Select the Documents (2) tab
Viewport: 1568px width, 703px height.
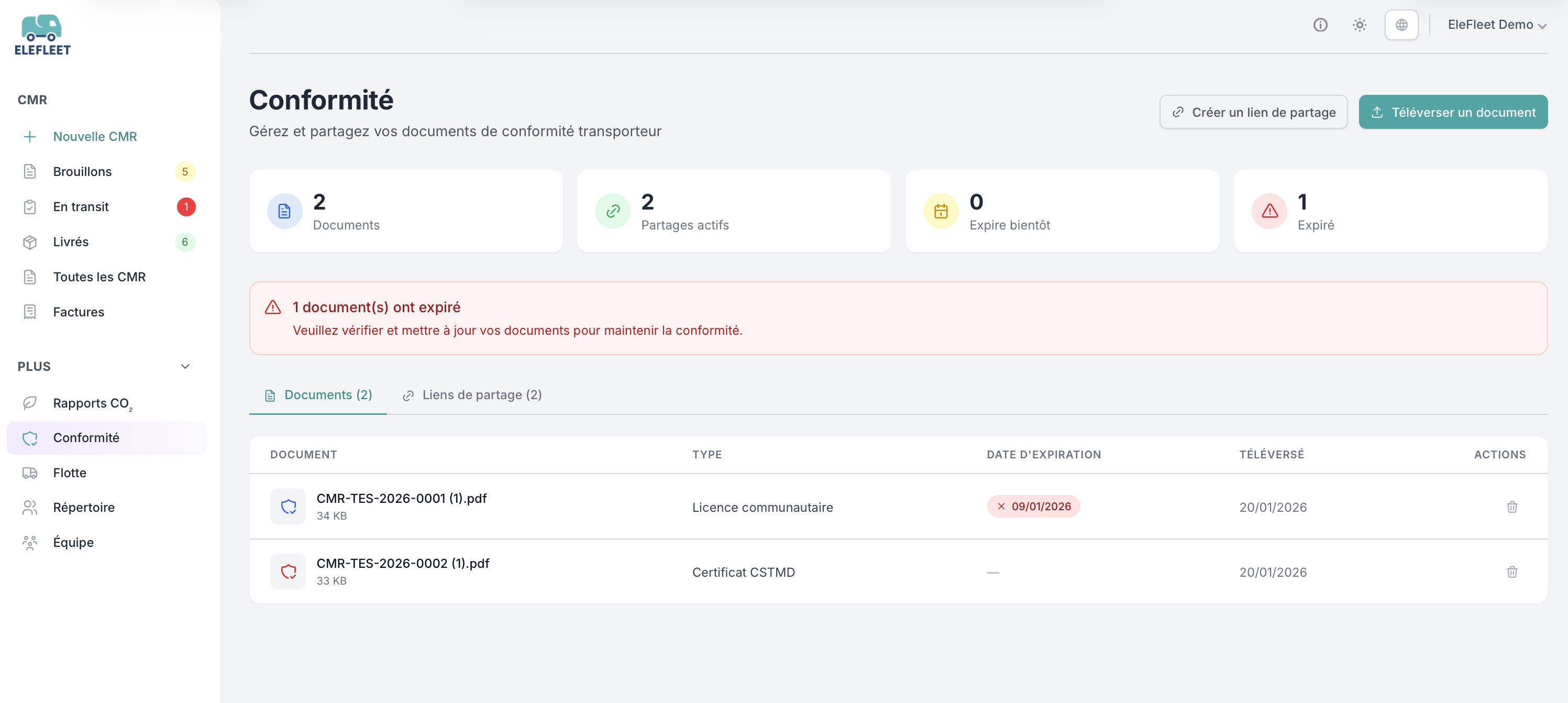click(318, 395)
